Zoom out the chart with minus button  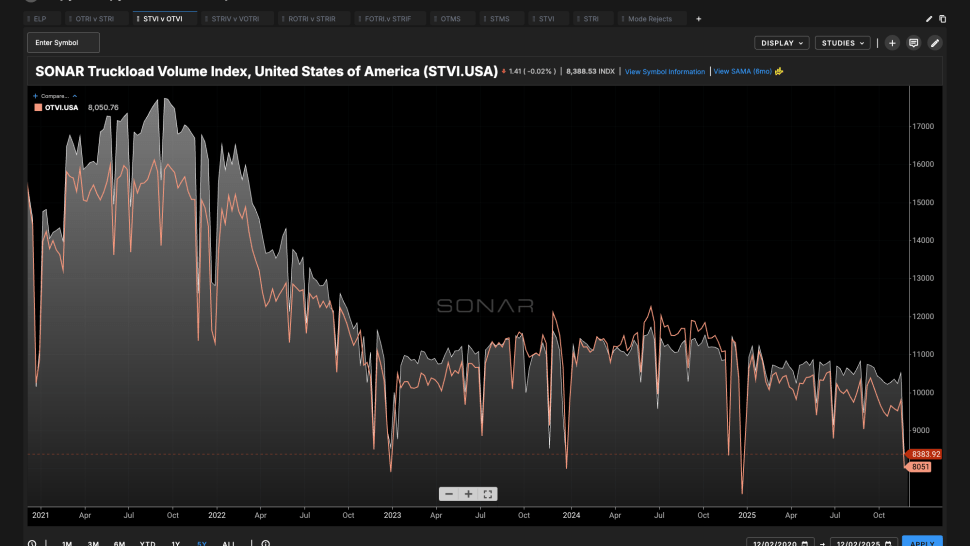pyautogui.click(x=449, y=494)
